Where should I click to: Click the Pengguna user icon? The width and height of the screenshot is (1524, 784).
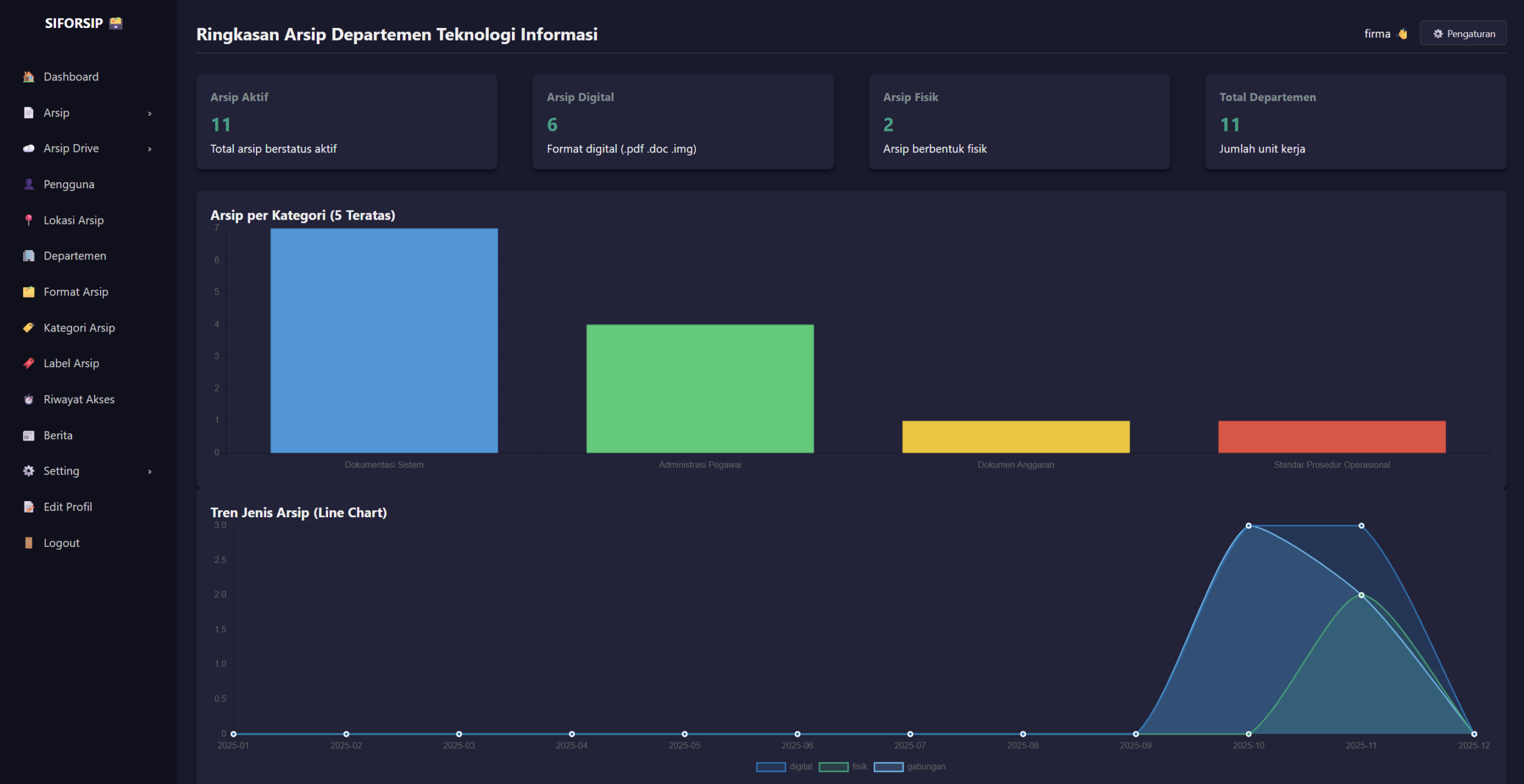pyautogui.click(x=28, y=184)
